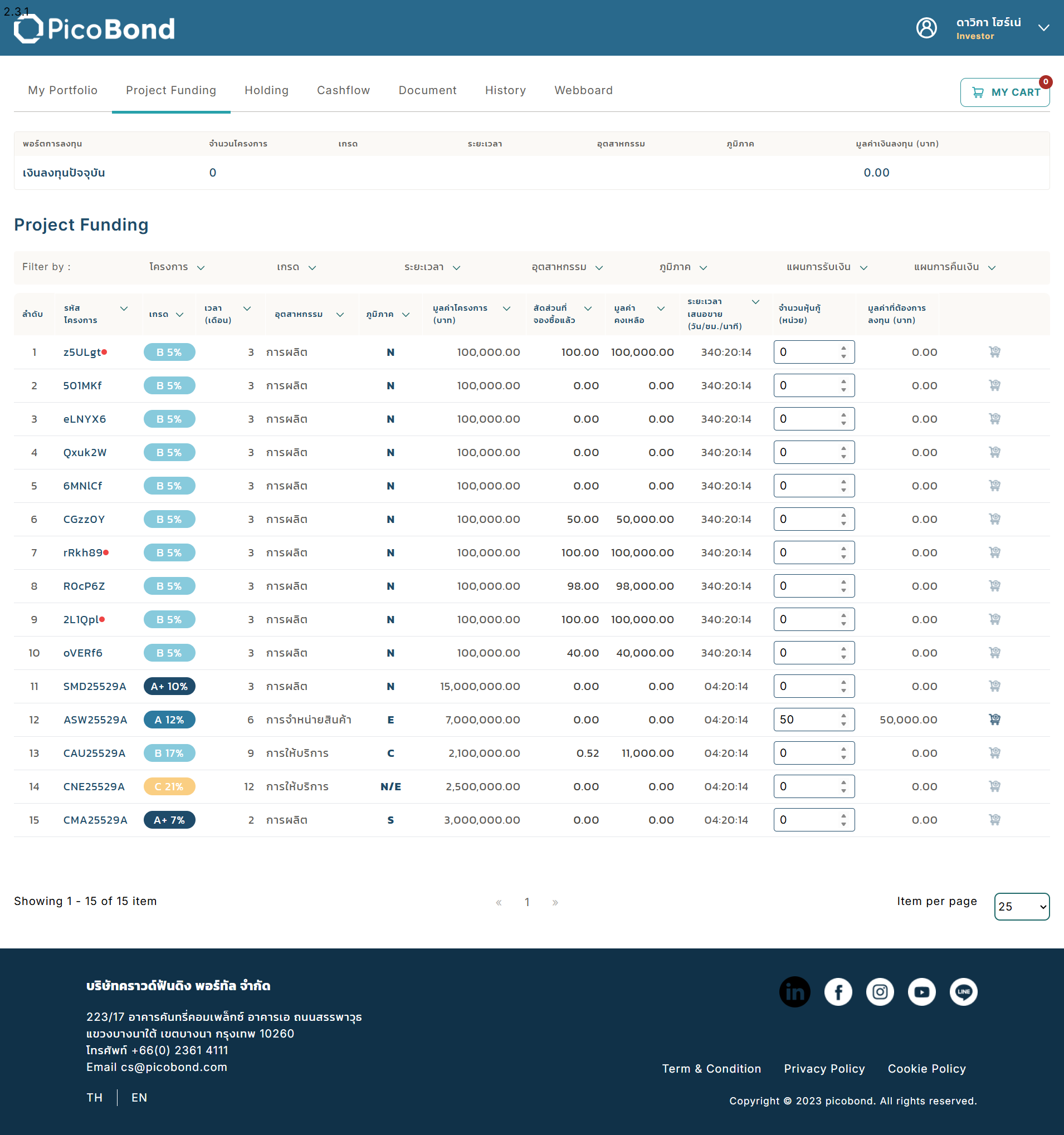Viewport: 1064px width, 1135px height.
Task: Open LinkedIn social icon in footer
Action: click(x=794, y=992)
